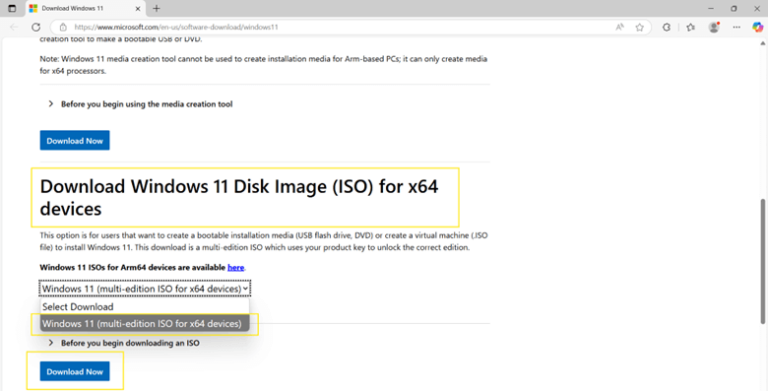The width and height of the screenshot is (768, 391).
Task: Grab the page vertical scrollbar thumb
Action: pos(762,261)
